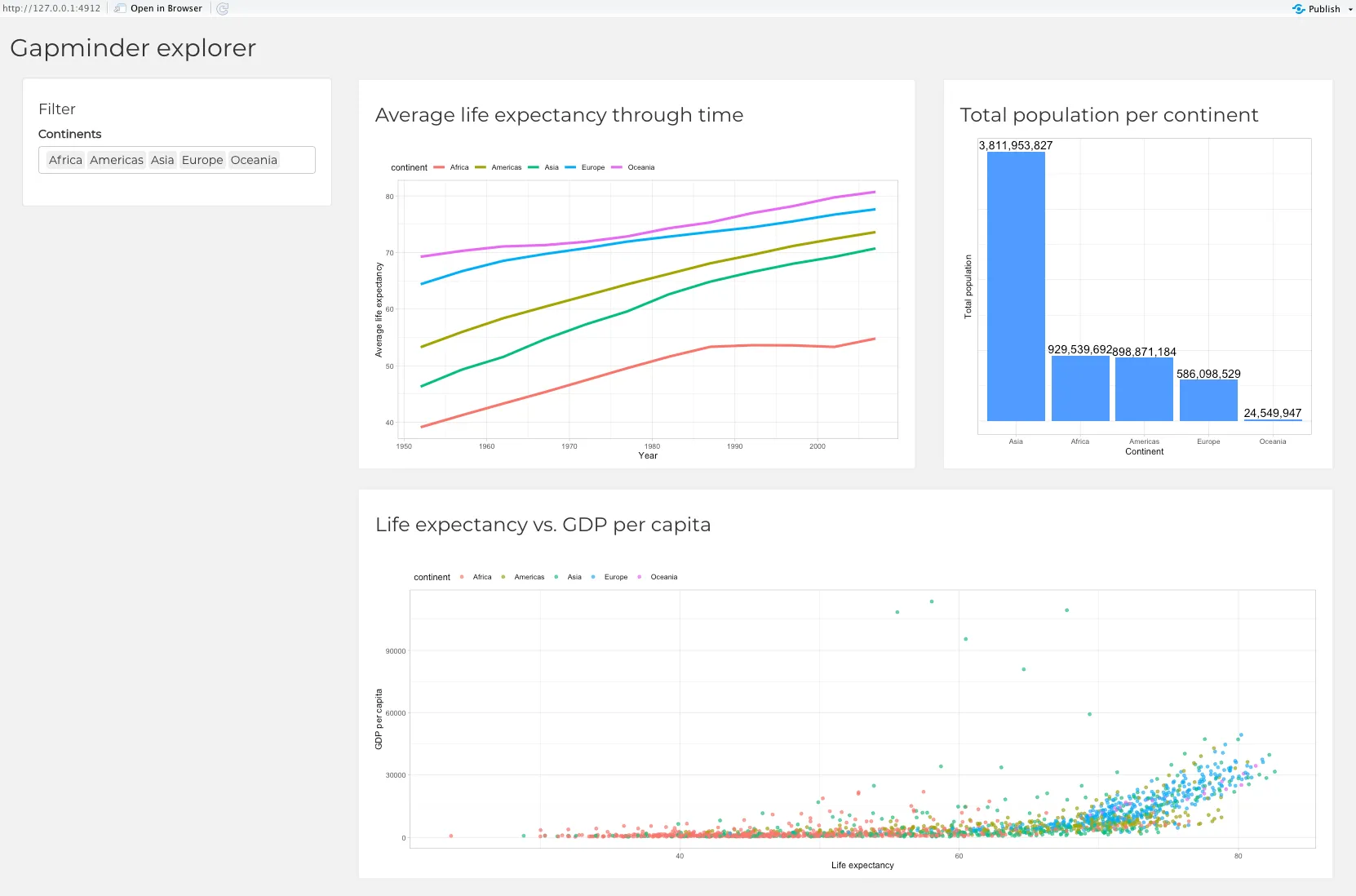Click the Open in Browser icon
The image size is (1356, 896).
click(x=121, y=8)
